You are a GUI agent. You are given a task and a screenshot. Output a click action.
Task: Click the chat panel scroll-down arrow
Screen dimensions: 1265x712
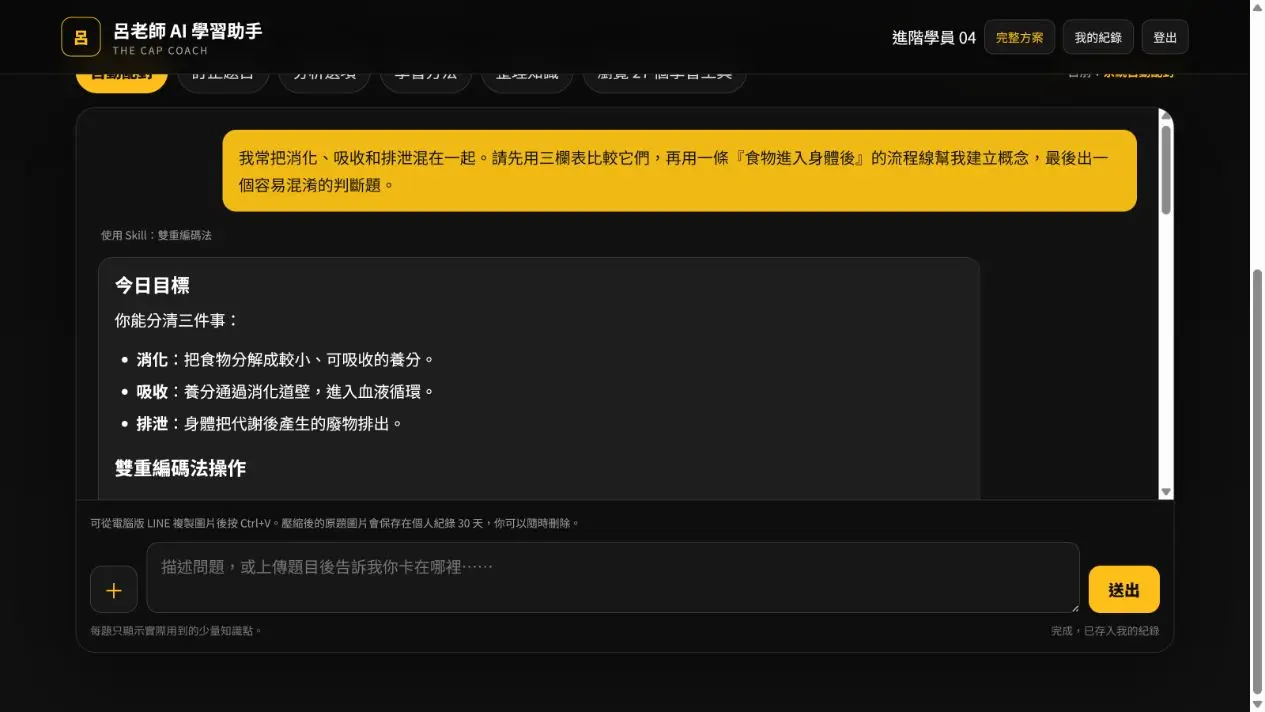click(x=1165, y=491)
